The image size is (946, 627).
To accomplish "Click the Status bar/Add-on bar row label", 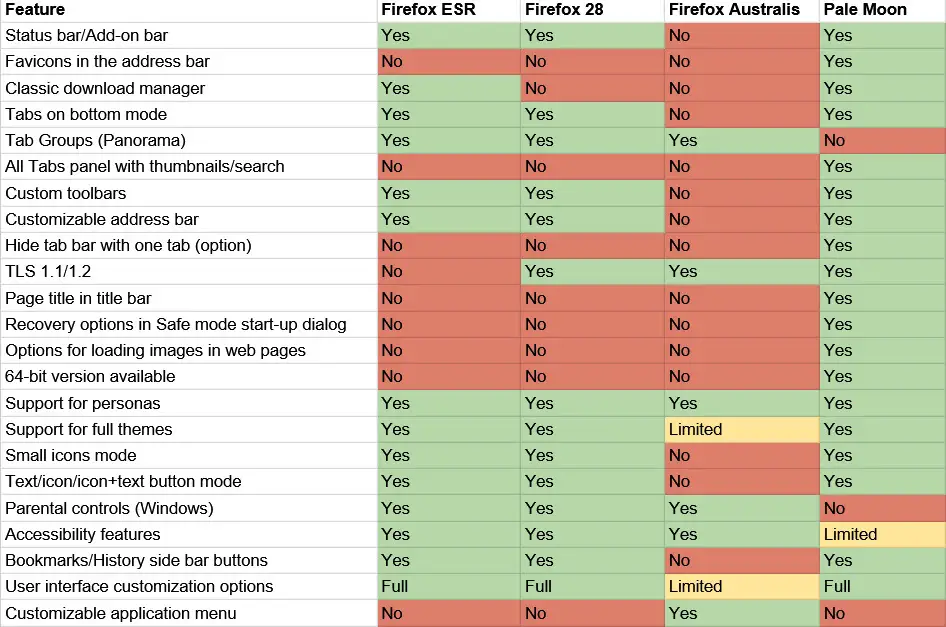I will 87,36.
